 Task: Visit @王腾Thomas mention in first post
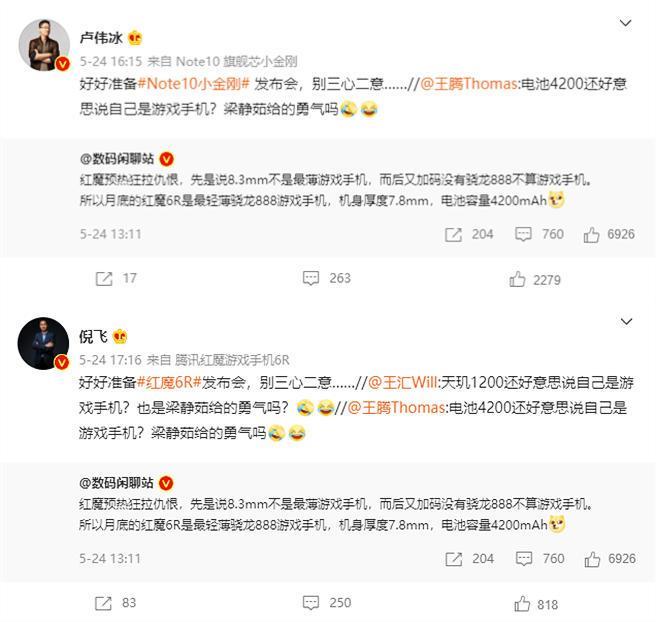pos(469,84)
